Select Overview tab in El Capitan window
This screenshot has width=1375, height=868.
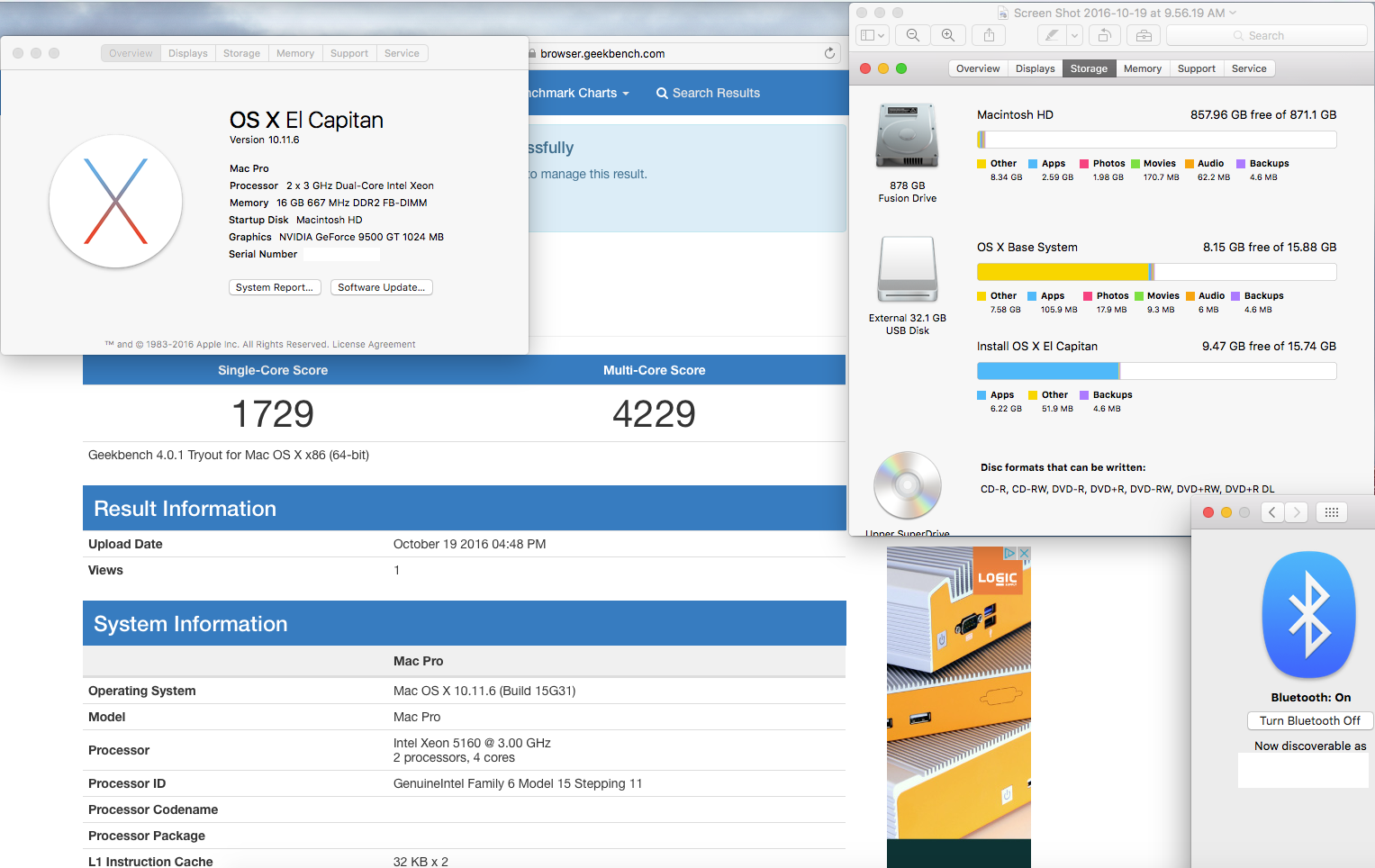(131, 53)
